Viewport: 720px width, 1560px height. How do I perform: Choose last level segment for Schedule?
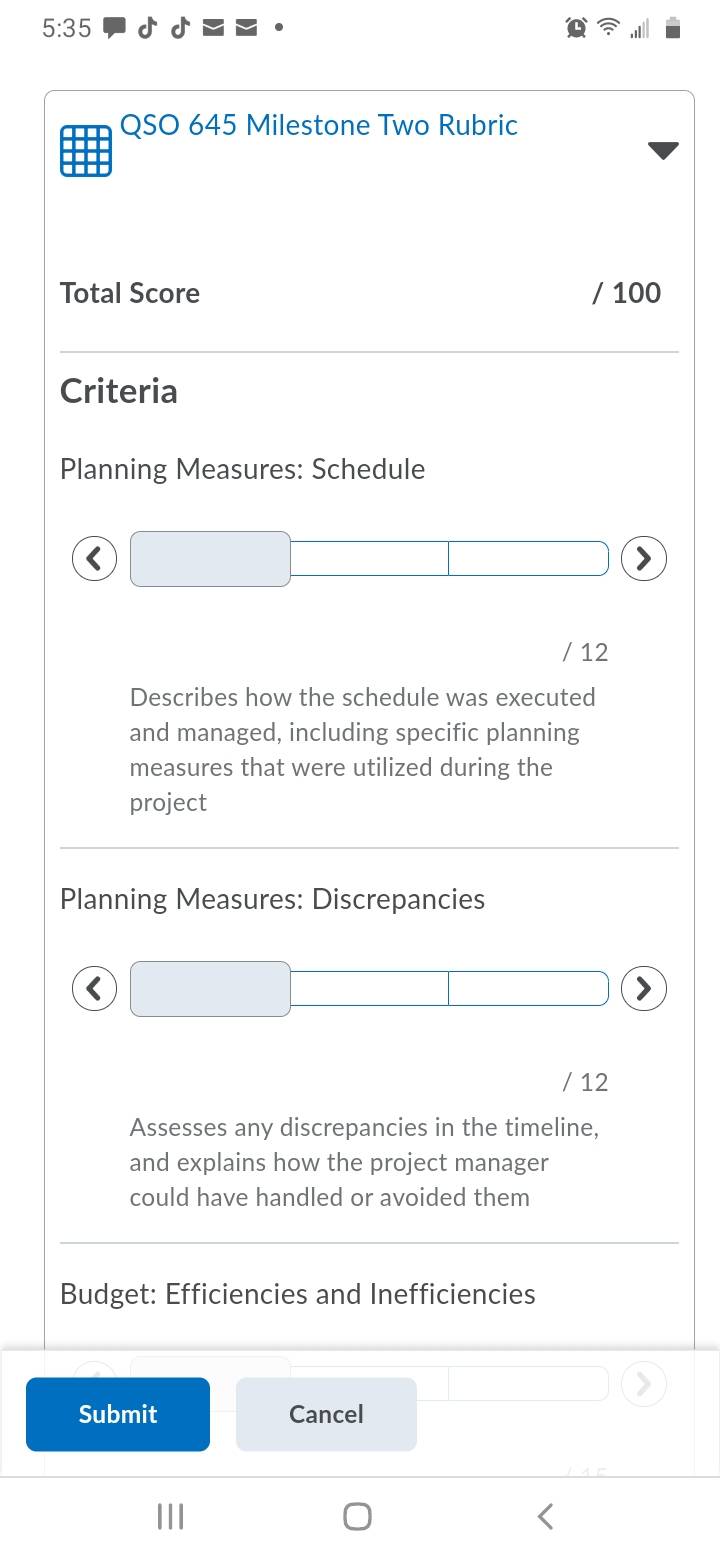pos(528,558)
